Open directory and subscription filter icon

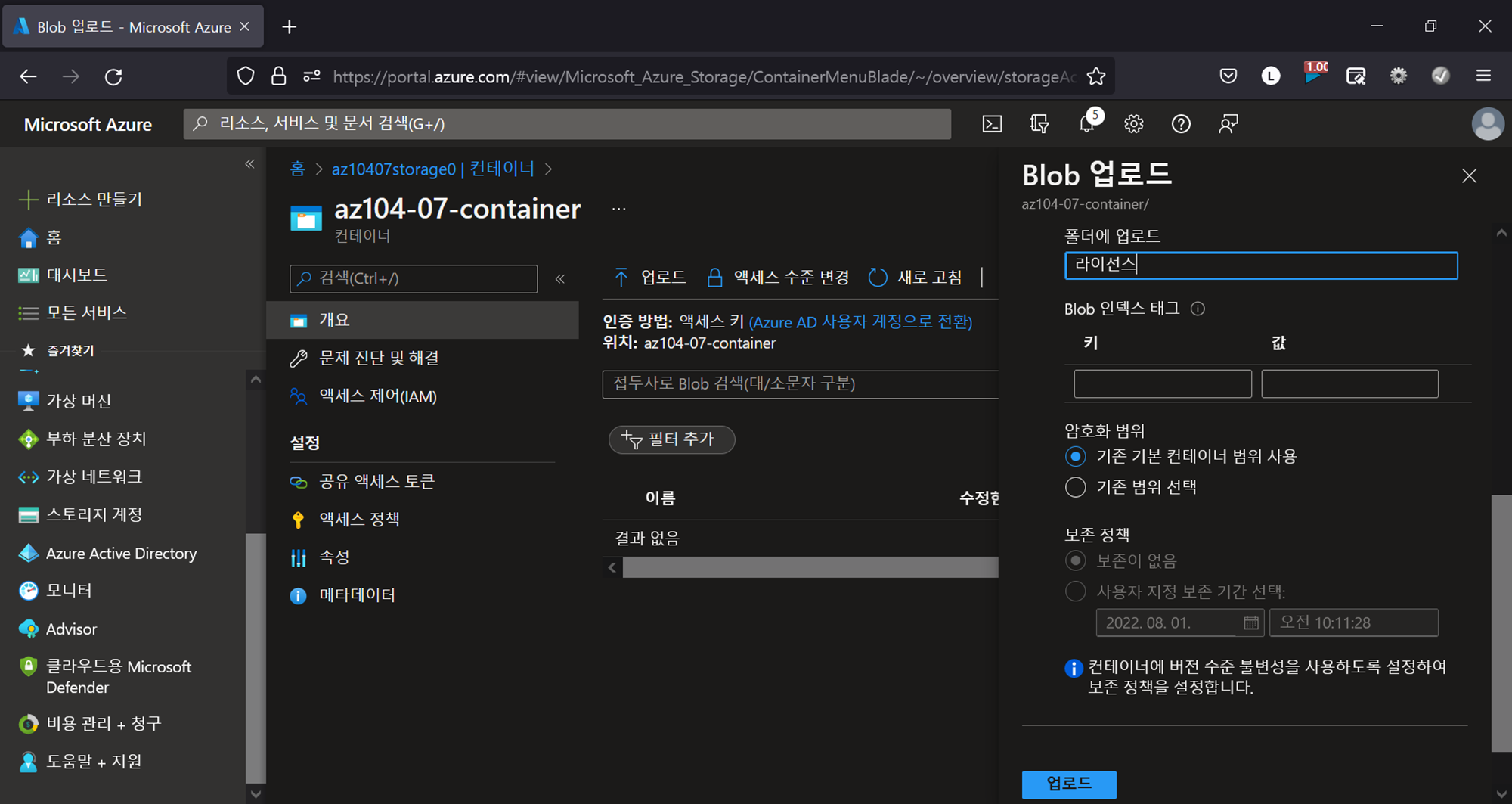(x=1039, y=124)
